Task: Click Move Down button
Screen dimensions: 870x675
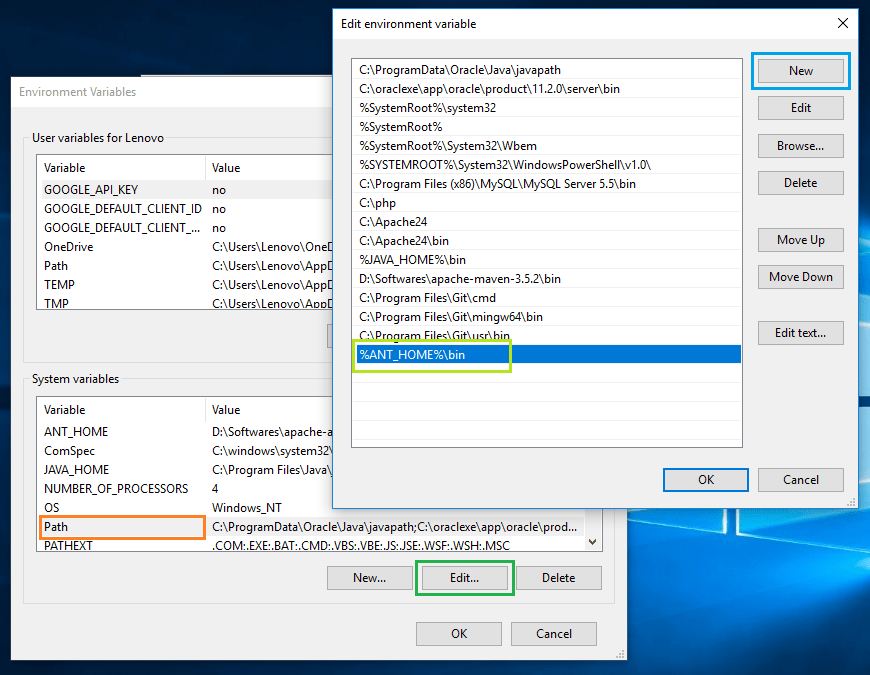Action: pyautogui.click(x=800, y=277)
